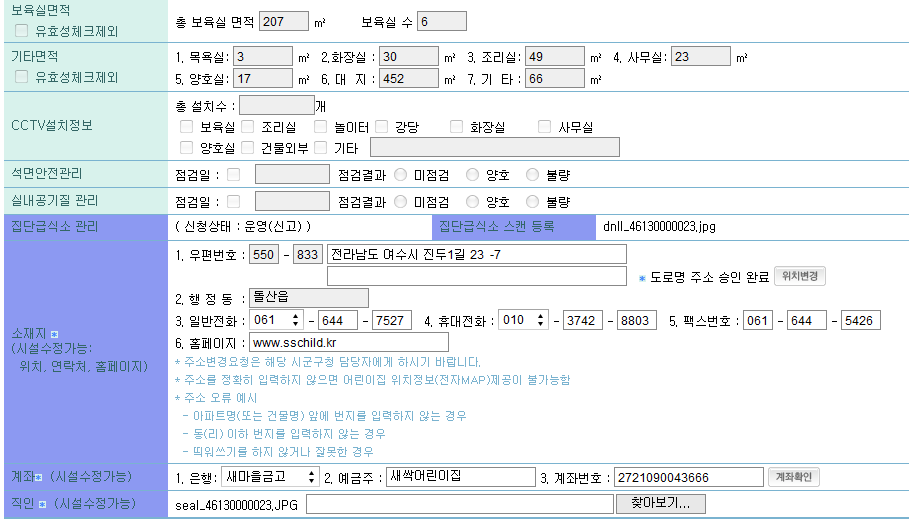Screen dimensions: 909x523
Task: Tick the 놀이터 CCTV checkbox
Action: (x=321, y=126)
